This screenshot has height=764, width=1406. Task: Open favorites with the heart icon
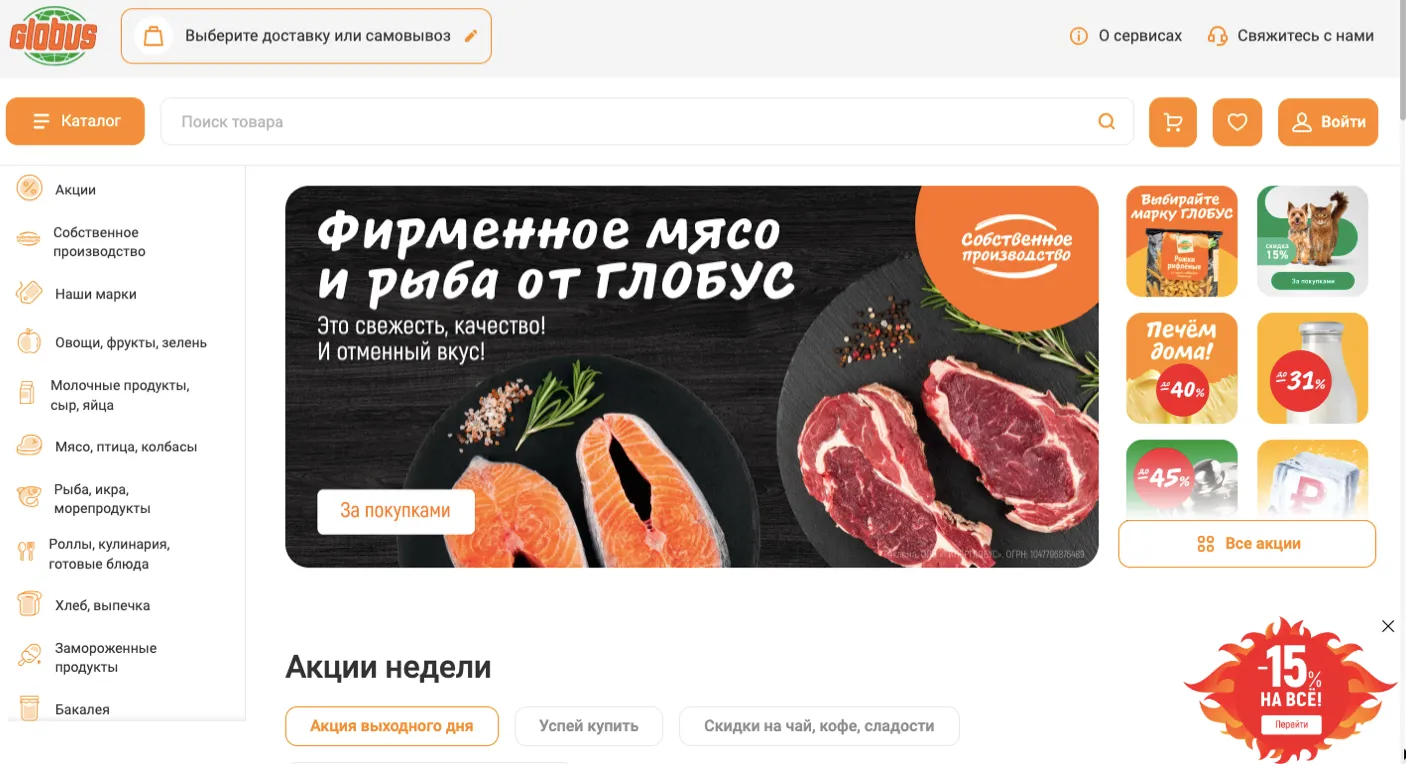tap(1237, 122)
